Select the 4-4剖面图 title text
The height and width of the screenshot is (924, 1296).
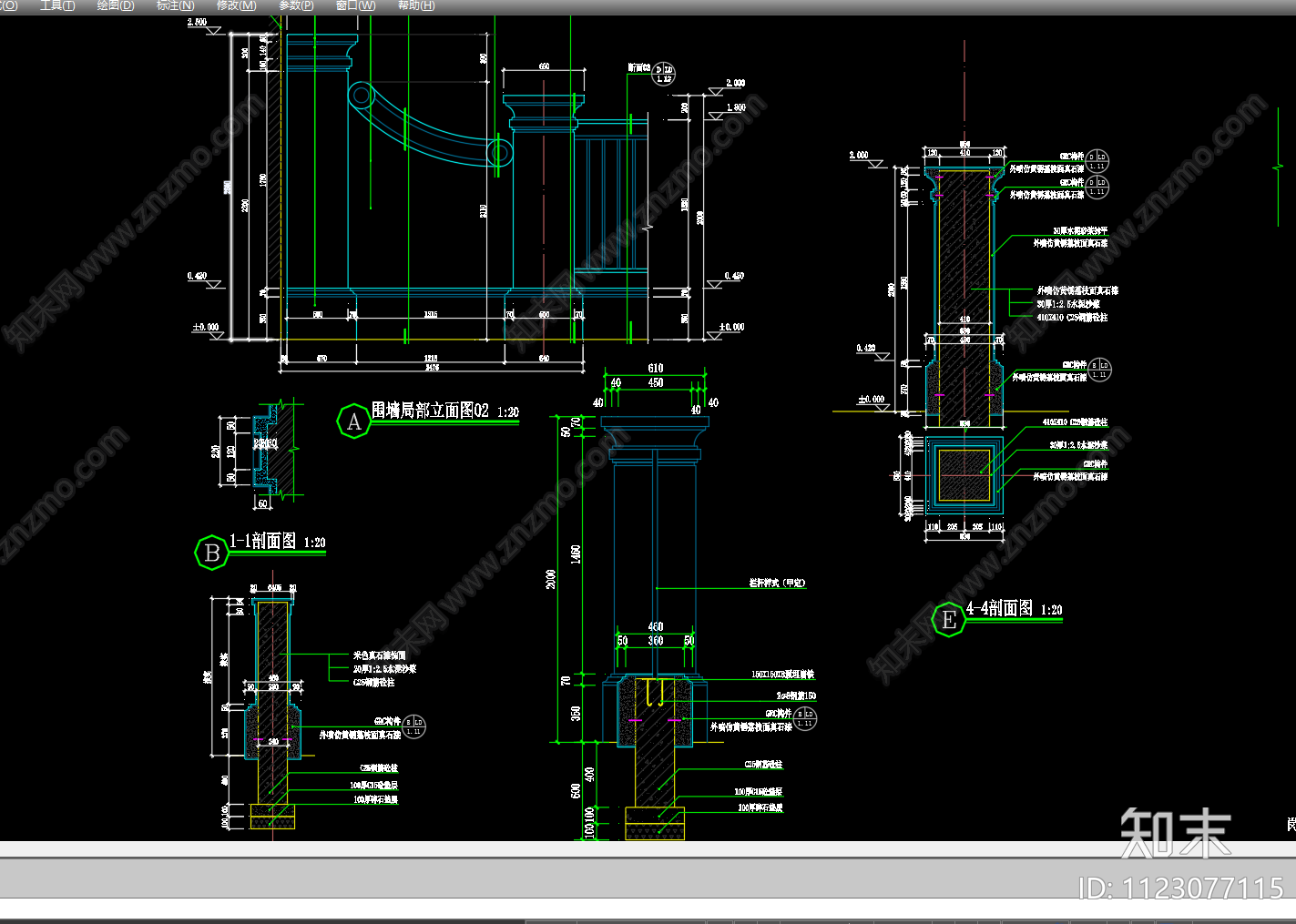[999, 608]
